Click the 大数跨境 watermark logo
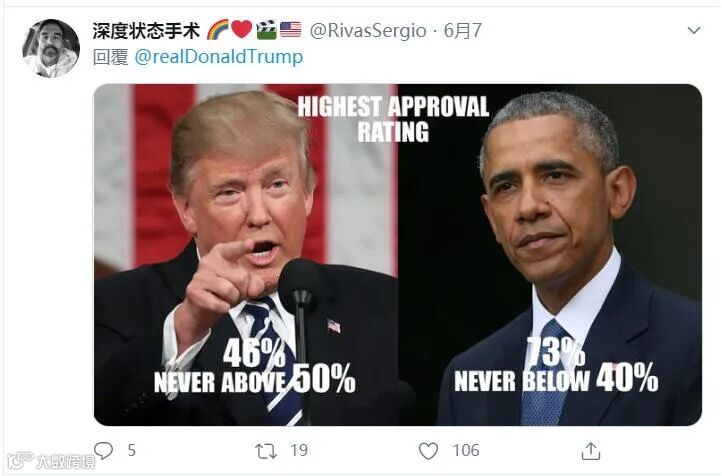722x476 pixels. click(x=52, y=460)
